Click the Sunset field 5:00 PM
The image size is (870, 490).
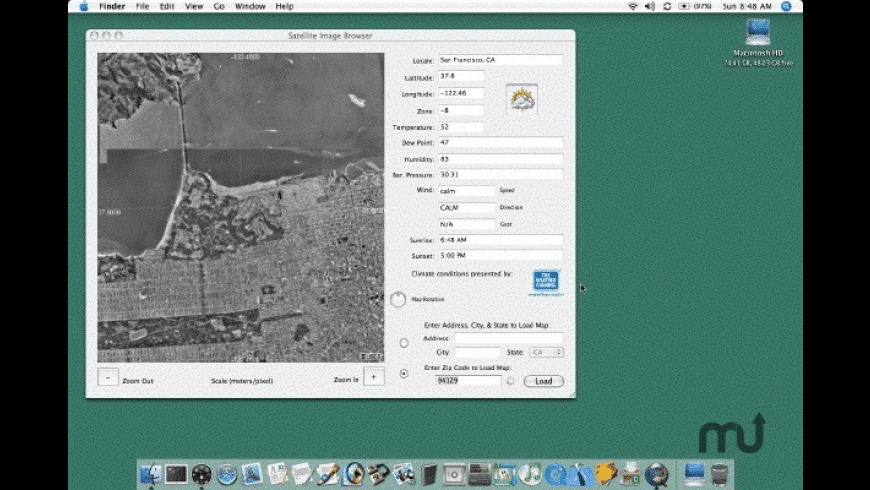tap(500, 256)
